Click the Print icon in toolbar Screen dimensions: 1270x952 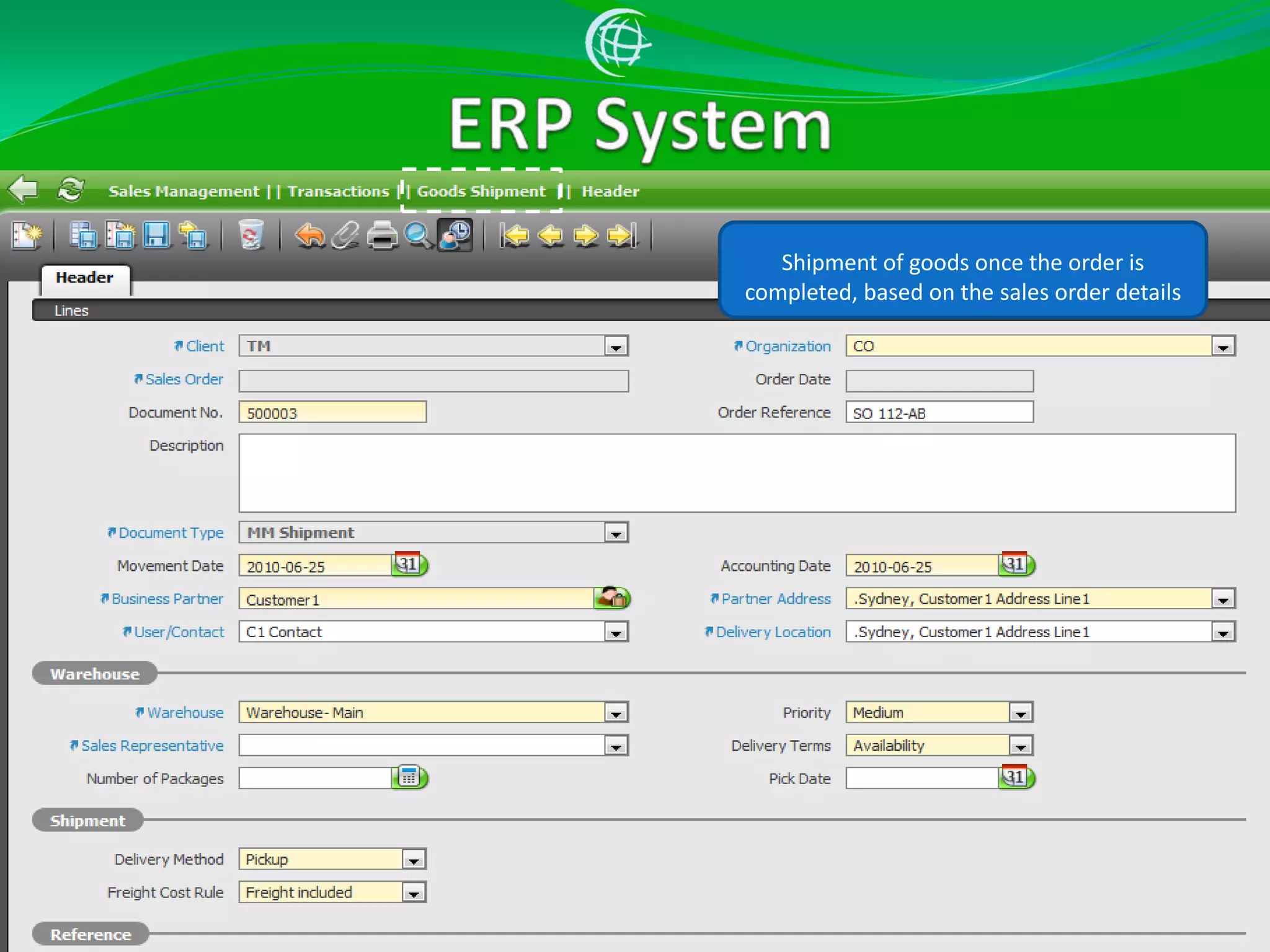pos(381,236)
